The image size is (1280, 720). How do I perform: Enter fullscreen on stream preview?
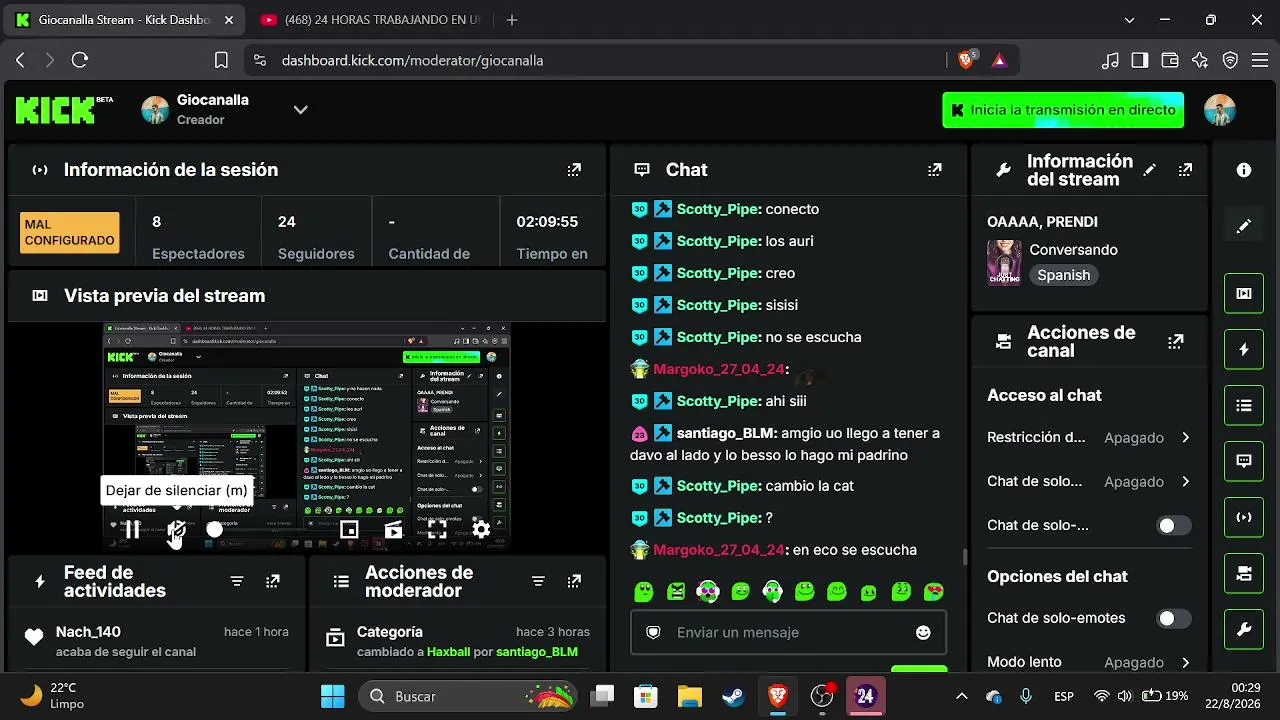tap(437, 530)
